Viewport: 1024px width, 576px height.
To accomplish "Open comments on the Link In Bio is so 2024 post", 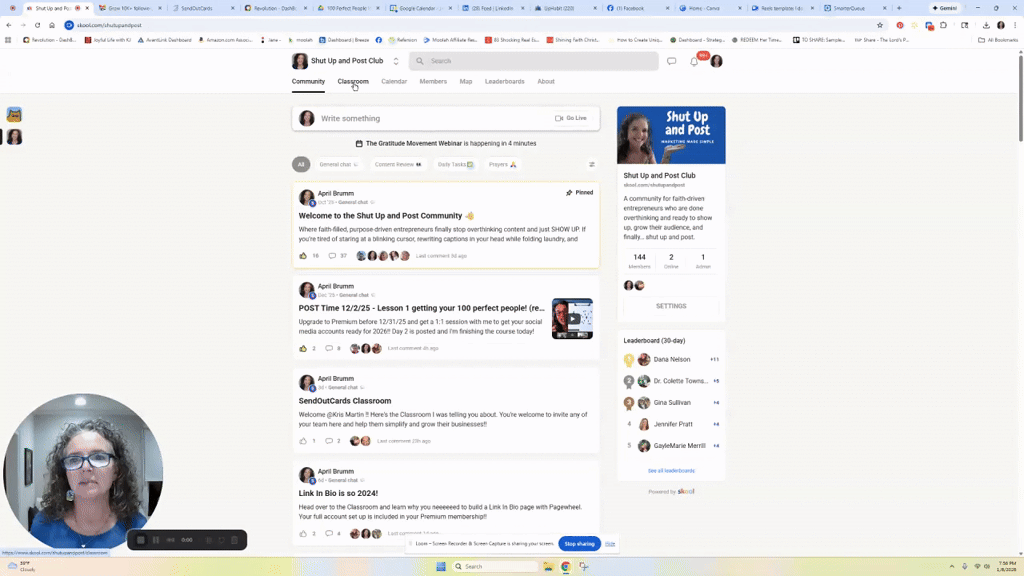I will (x=329, y=534).
